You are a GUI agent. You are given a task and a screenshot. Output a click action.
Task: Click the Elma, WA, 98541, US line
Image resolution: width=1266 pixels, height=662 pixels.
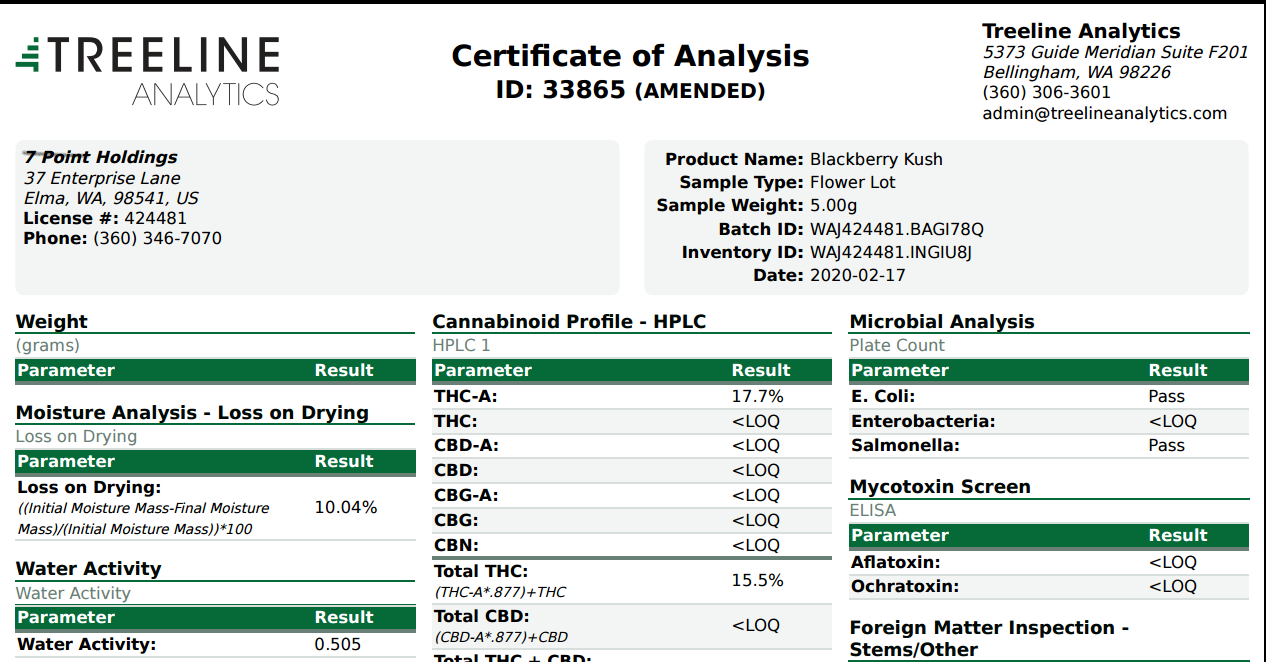[x=111, y=198]
